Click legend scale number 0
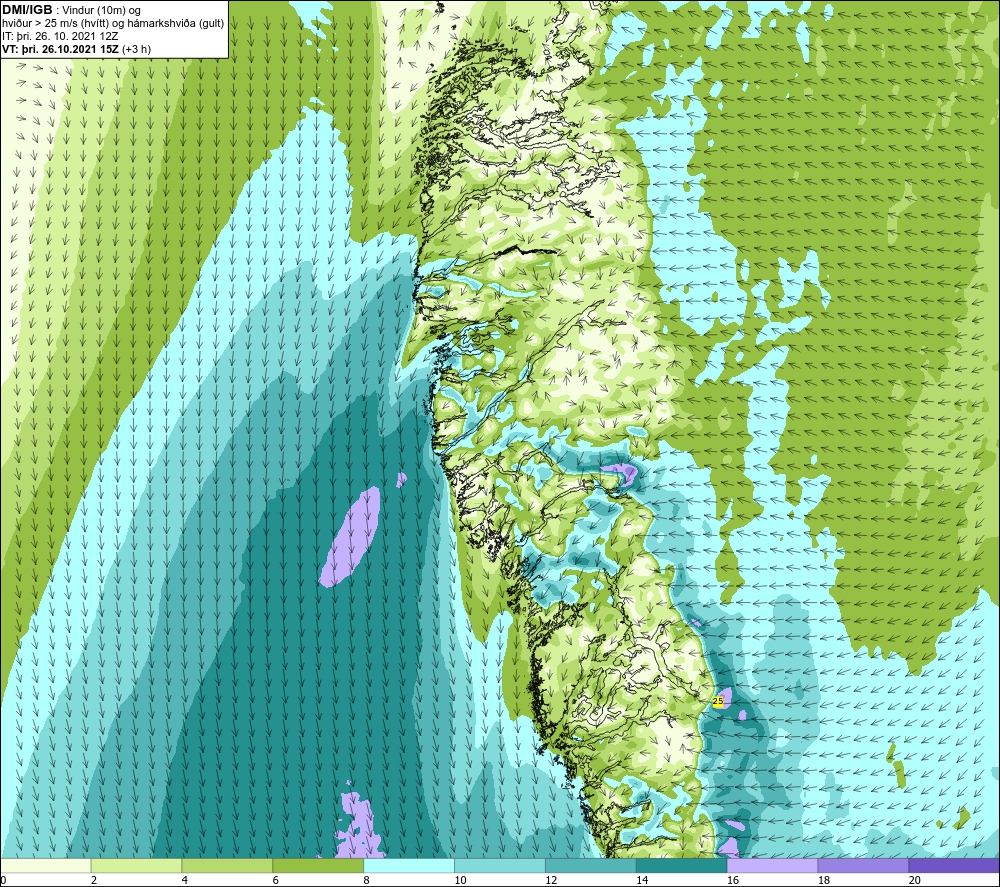 click(3, 880)
